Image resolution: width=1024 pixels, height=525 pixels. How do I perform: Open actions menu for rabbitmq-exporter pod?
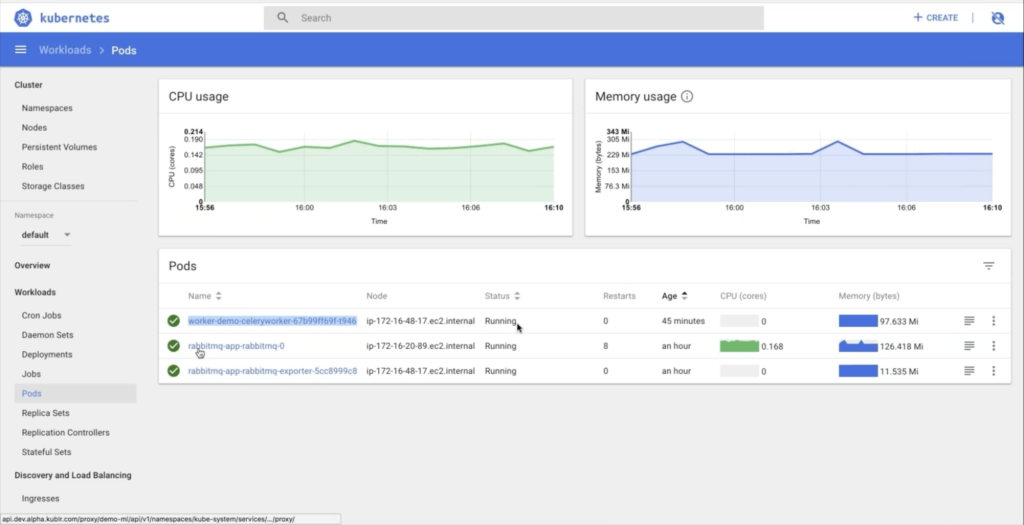coord(993,370)
